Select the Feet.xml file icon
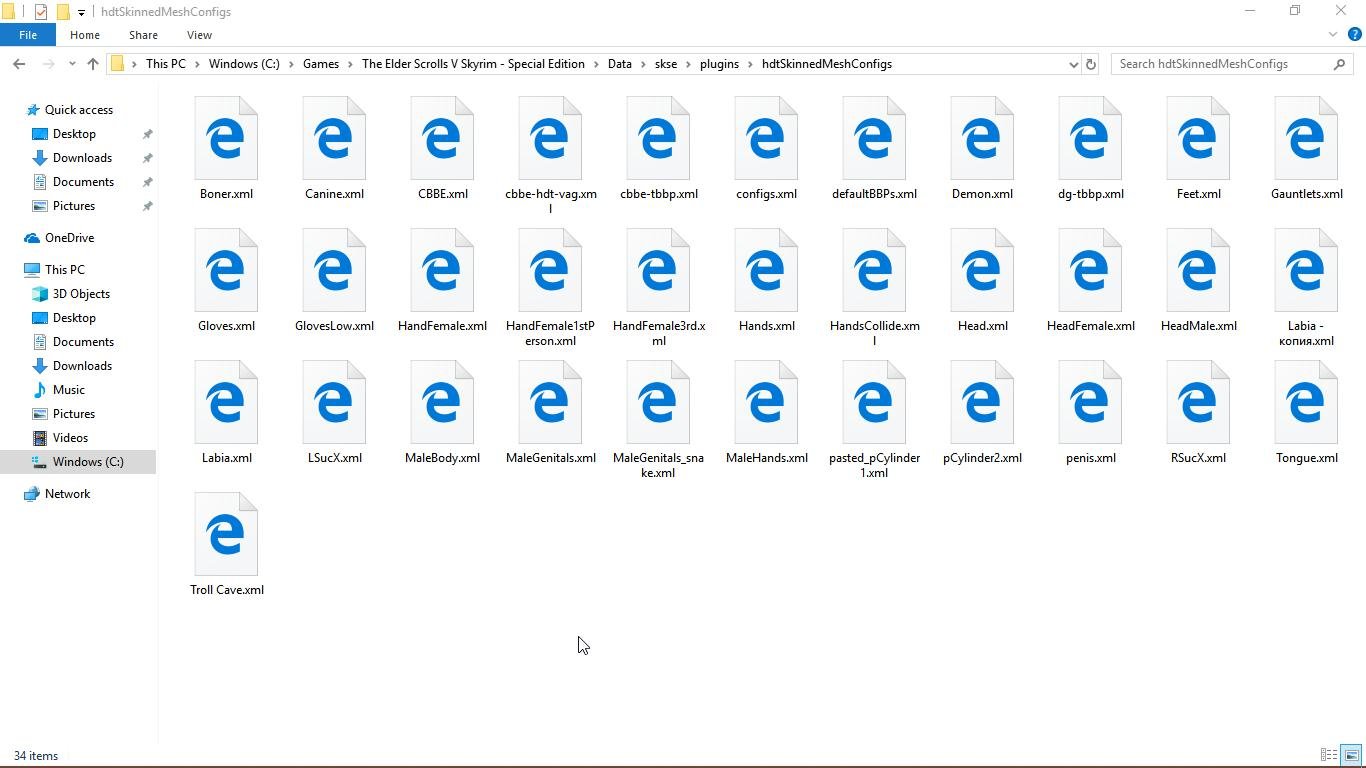The image size is (1366, 768). point(1198,139)
